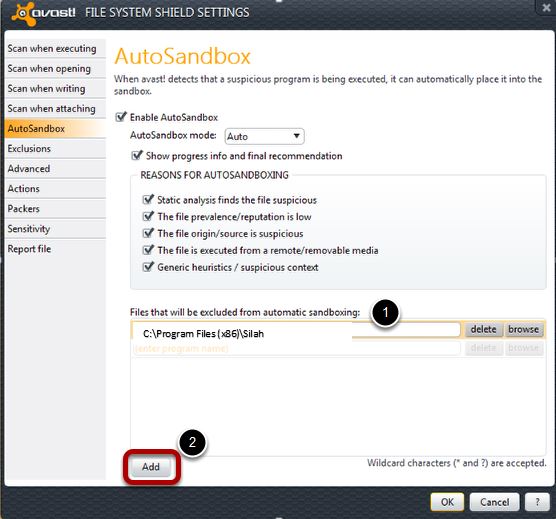Click the empty enter program name field
556x519 pixels.
[x=297, y=348]
